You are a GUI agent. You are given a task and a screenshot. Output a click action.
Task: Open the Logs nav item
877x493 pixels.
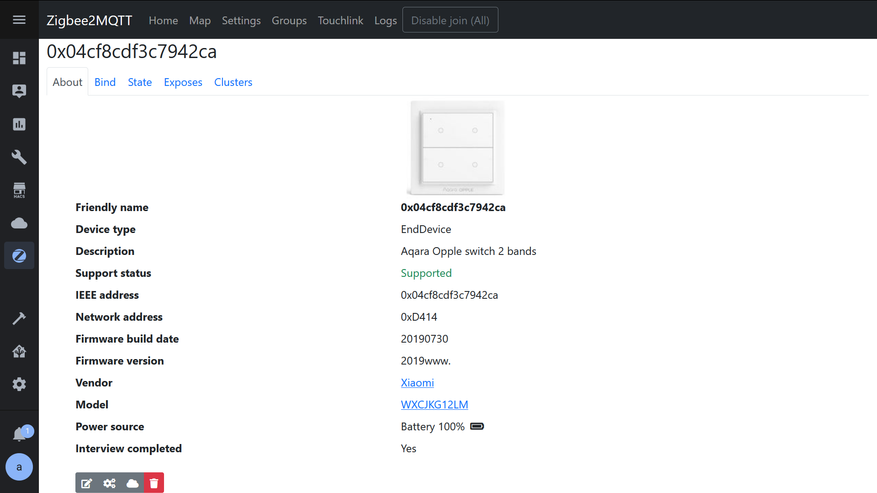385,20
